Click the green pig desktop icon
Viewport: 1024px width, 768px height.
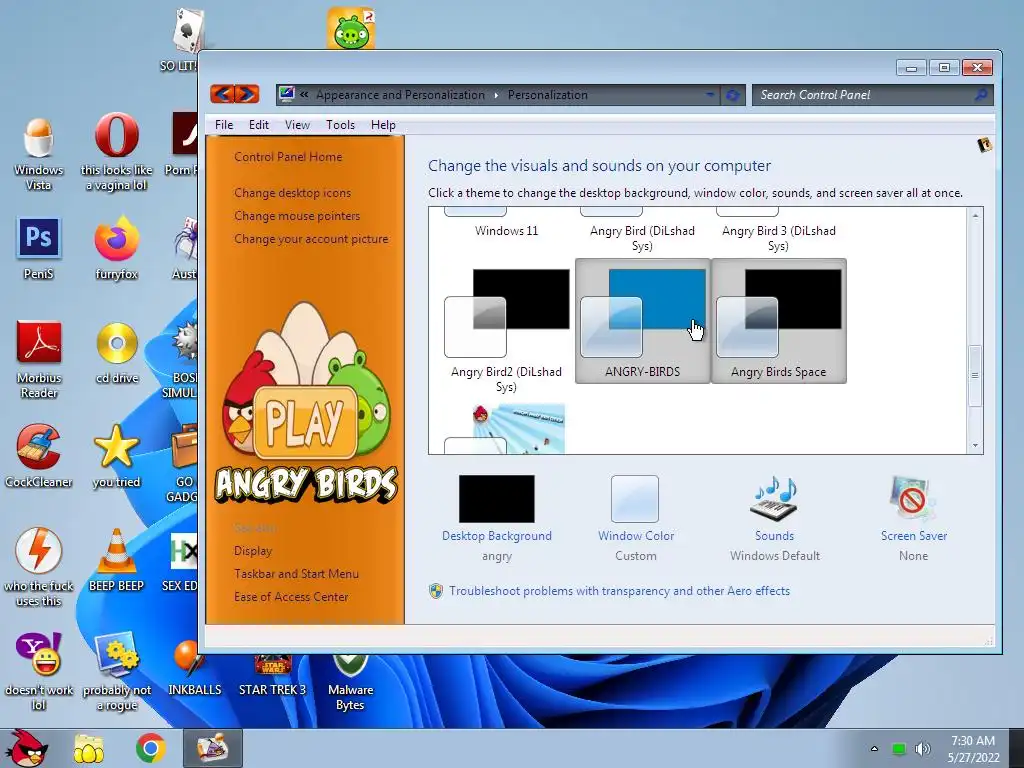coord(351,28)
